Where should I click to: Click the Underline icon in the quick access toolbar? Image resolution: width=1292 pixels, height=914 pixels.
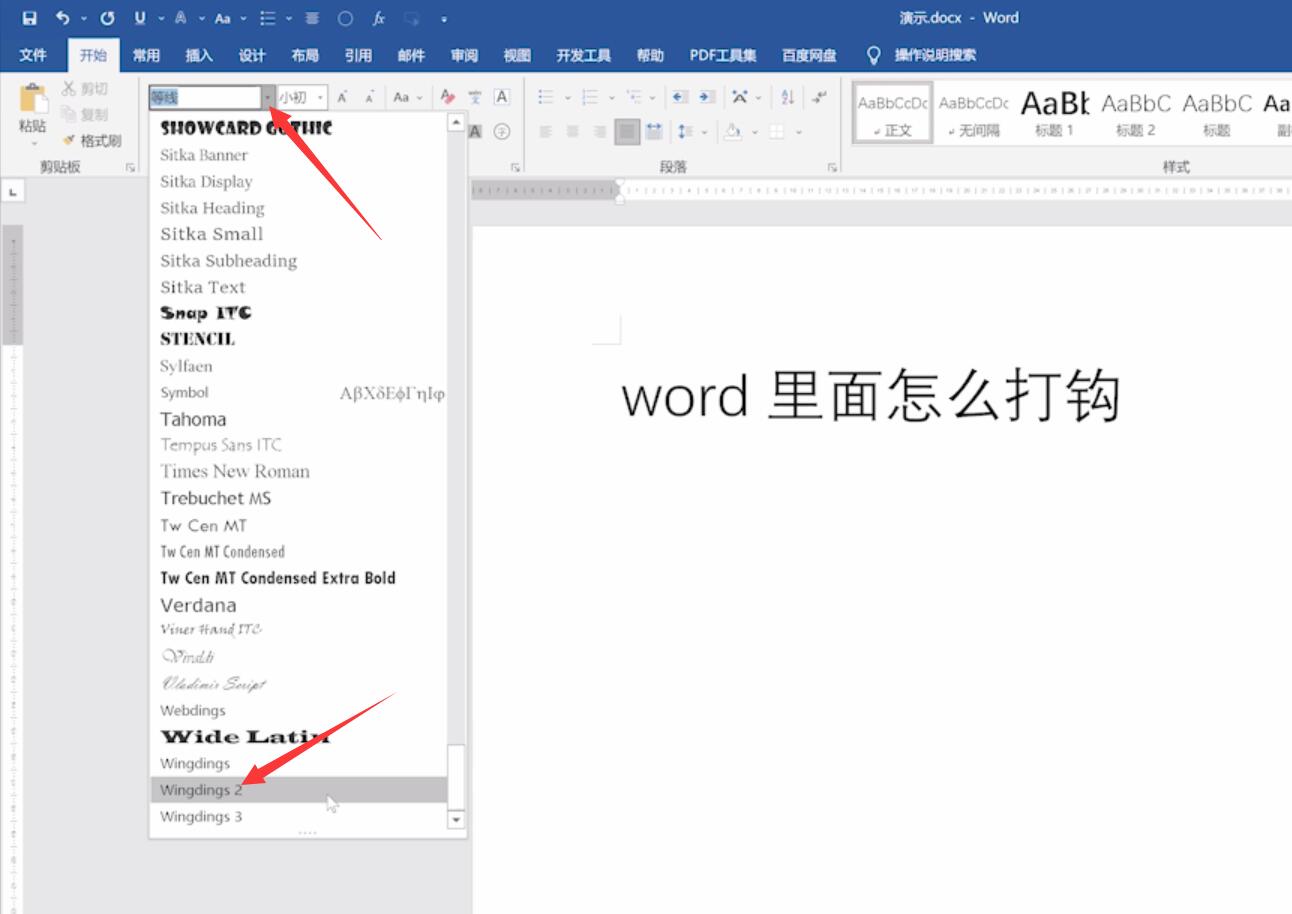click(140, 18)
